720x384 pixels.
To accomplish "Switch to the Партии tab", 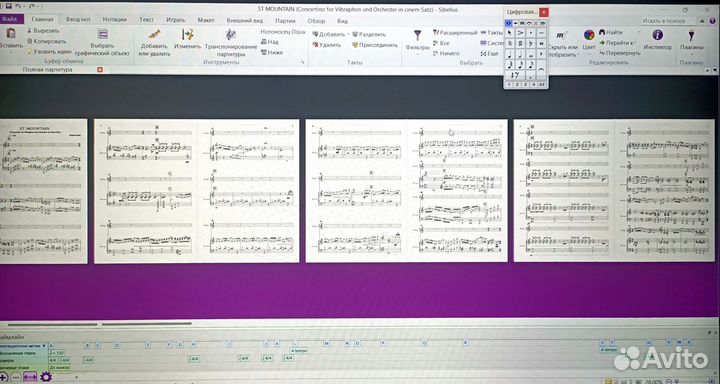I will (285, 21).
